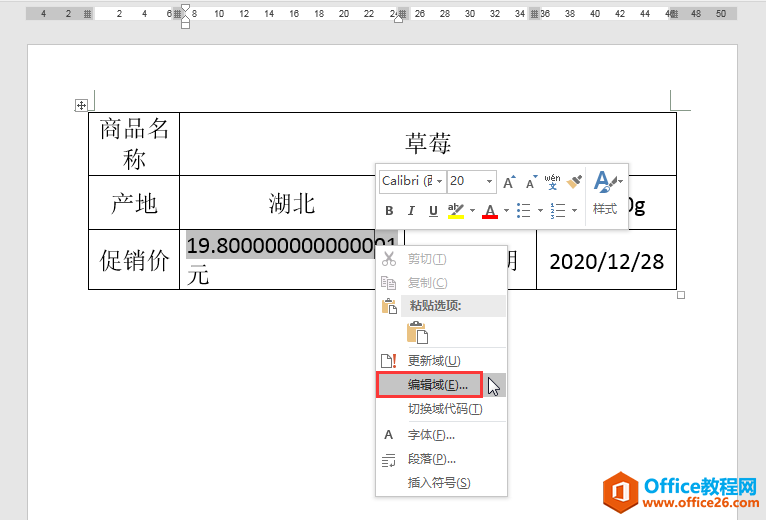The width and height of the screenshot is (766, 520).
Task: Expand the highlight color dropdown arrow
Action: (472, 211)
